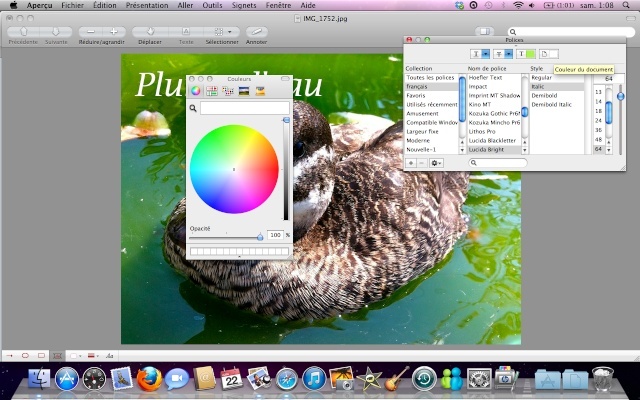Select the Impact font in the list
640x400 pixels.
(x=479, y=86)
